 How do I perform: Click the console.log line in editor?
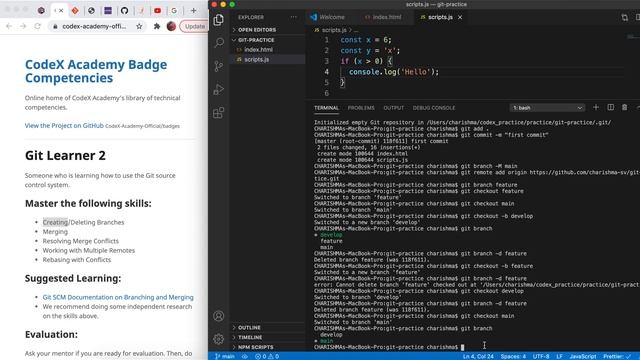(393, 72)
